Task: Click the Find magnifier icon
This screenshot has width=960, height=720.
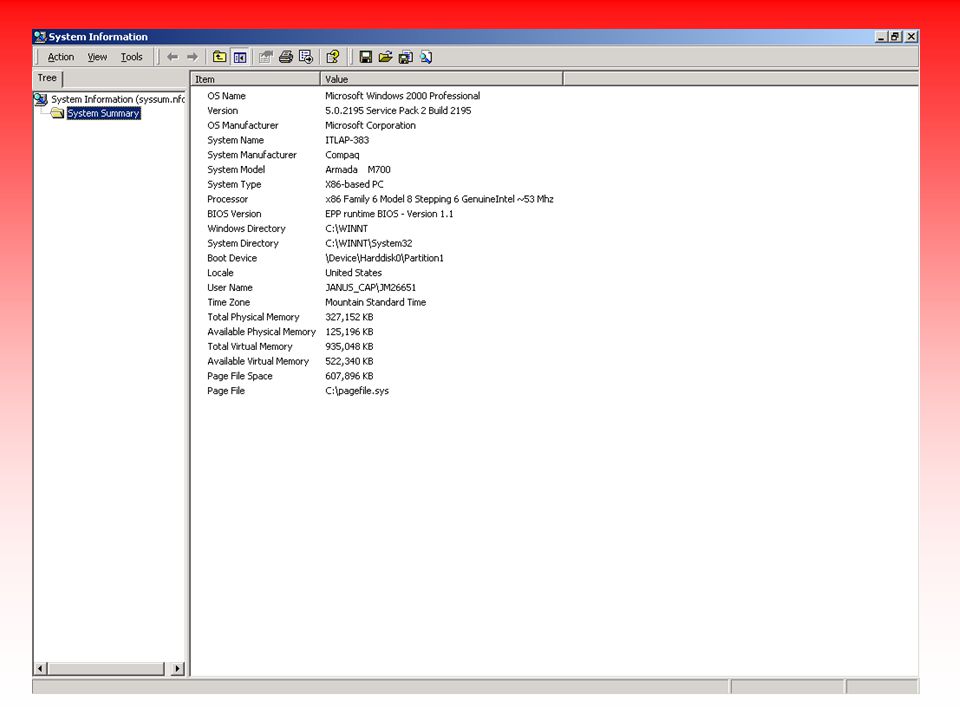Action: (x=426, y=57)
